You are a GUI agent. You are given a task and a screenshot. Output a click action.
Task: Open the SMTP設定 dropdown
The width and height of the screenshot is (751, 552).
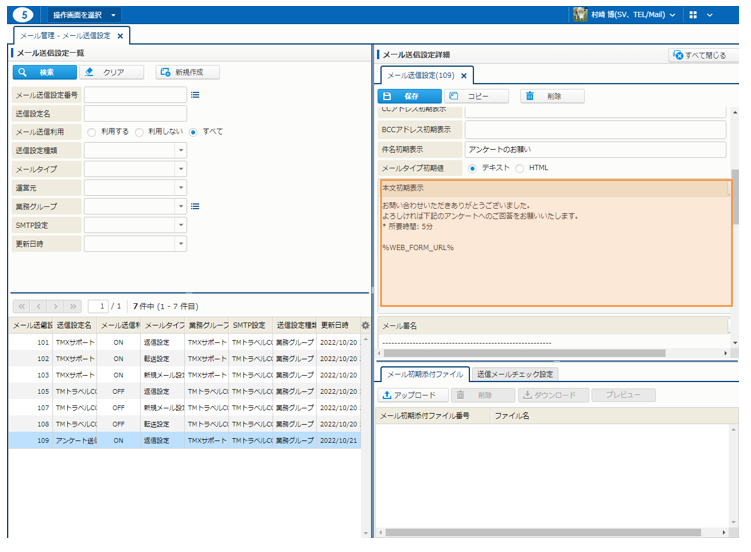tap(180, 225)
